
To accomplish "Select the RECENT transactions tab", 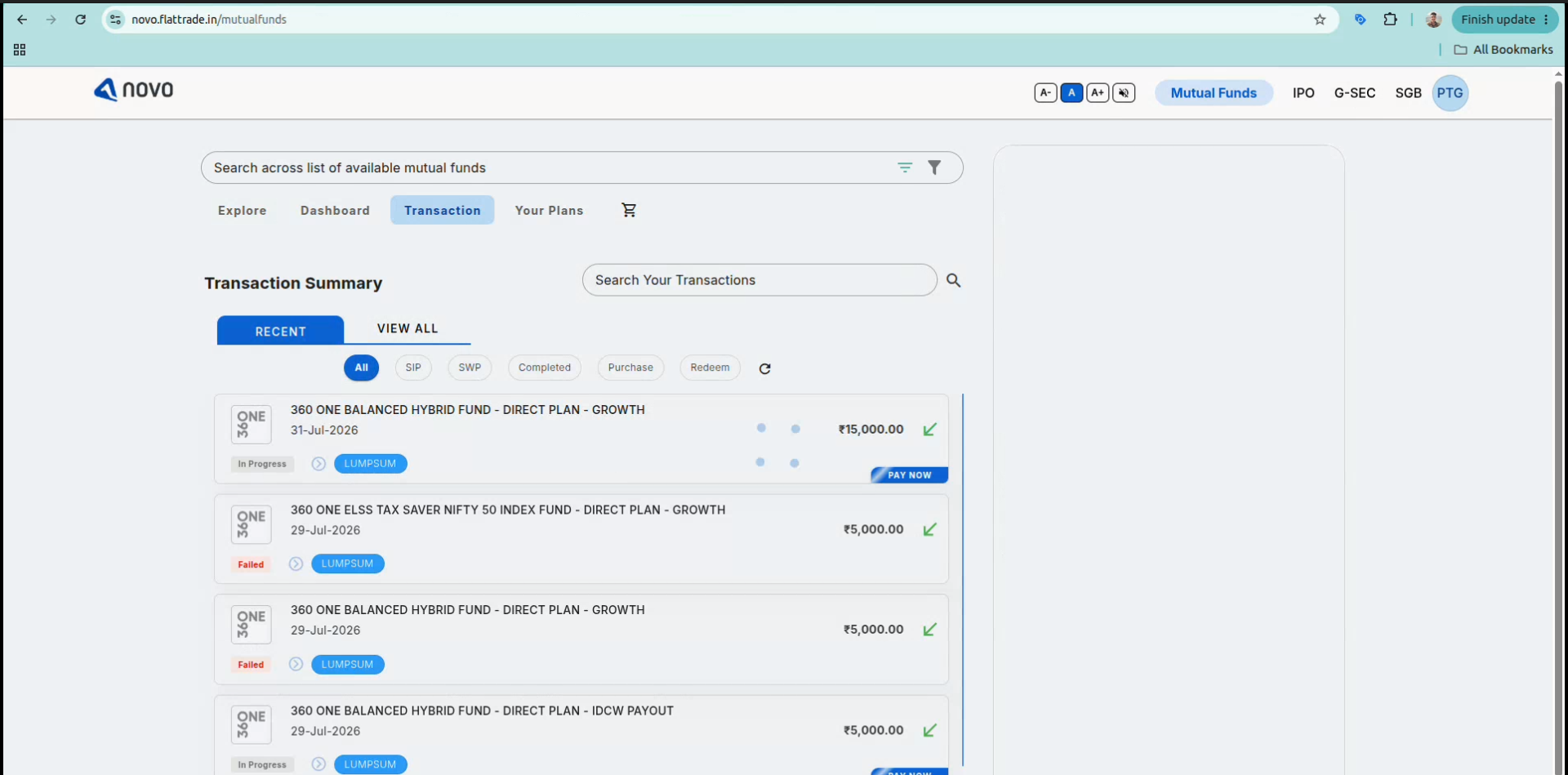I will [280, 331].
